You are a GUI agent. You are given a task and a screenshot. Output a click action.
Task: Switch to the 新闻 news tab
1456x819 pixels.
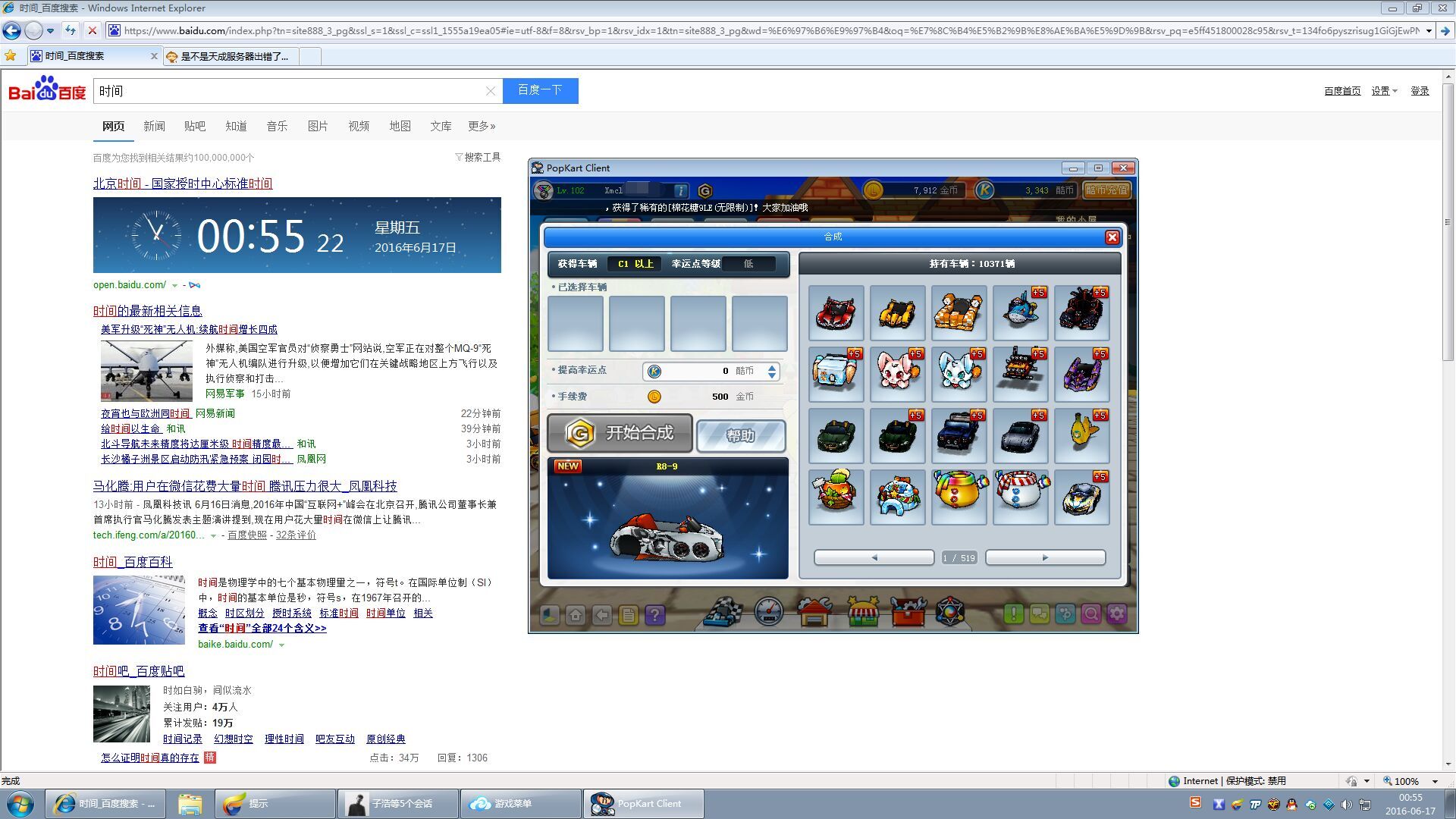(x=154, y=126)
